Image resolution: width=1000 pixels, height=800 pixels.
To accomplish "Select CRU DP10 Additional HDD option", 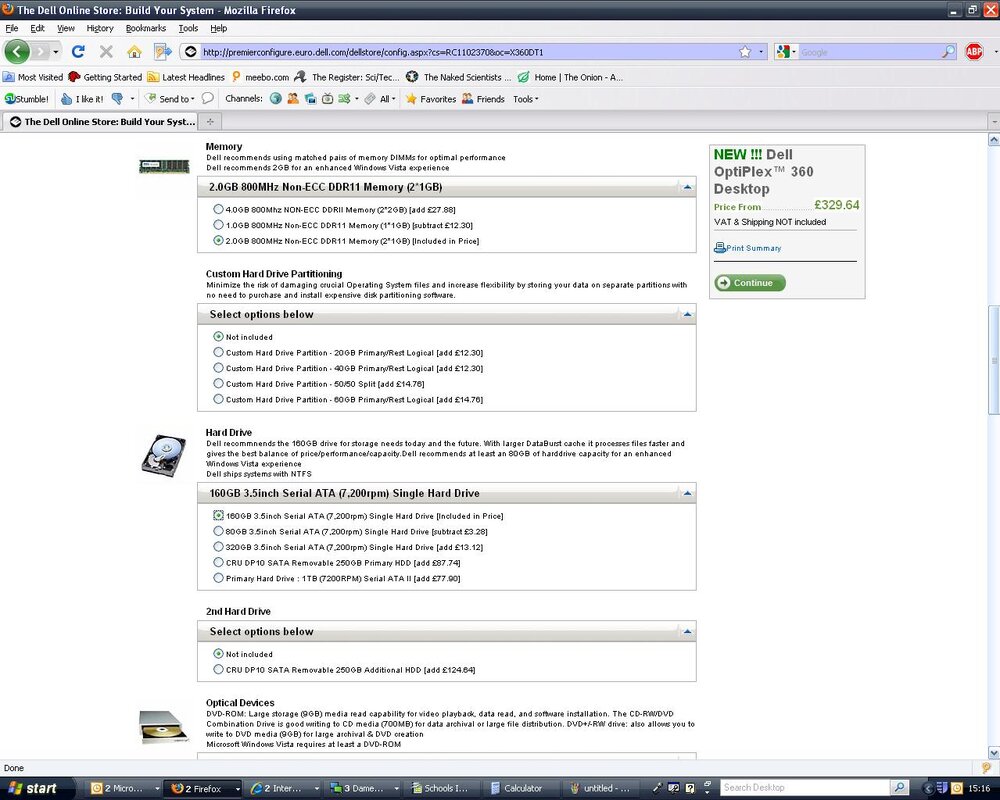I will pyautogui.click(x=219, y=669).
